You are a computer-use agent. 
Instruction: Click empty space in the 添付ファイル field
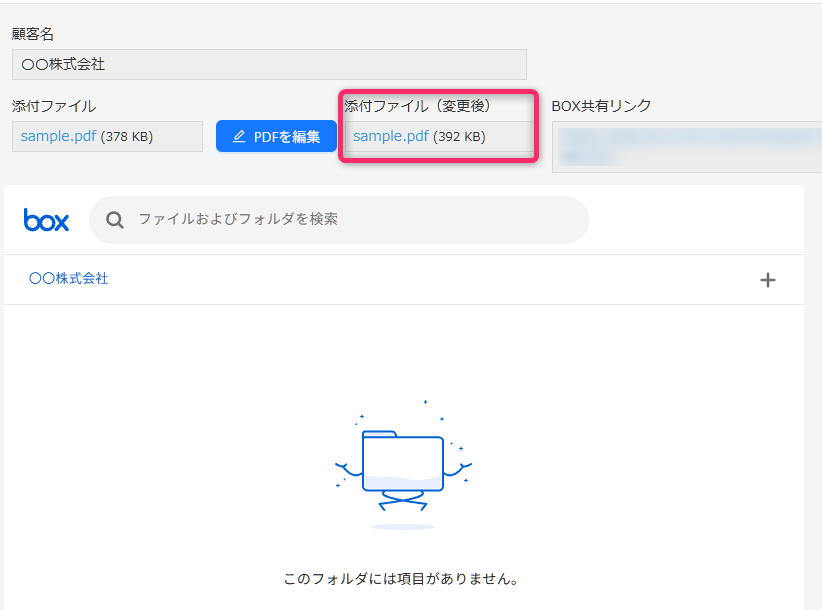tap(178, 137)
